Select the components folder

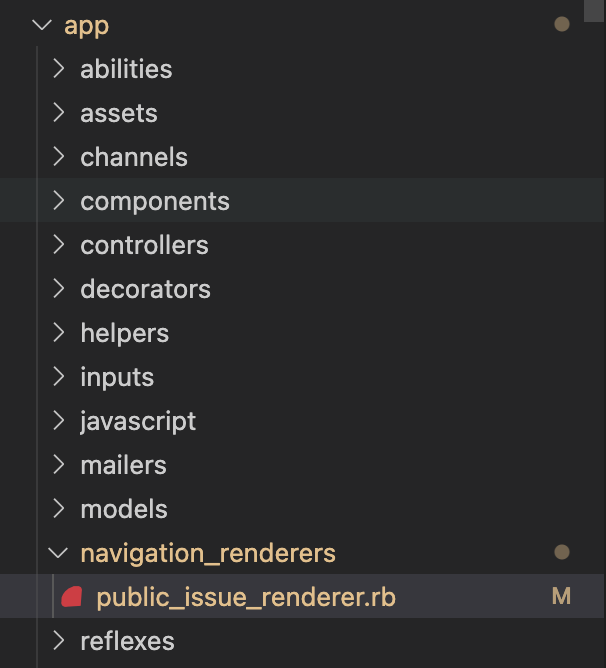click(155, 201)
